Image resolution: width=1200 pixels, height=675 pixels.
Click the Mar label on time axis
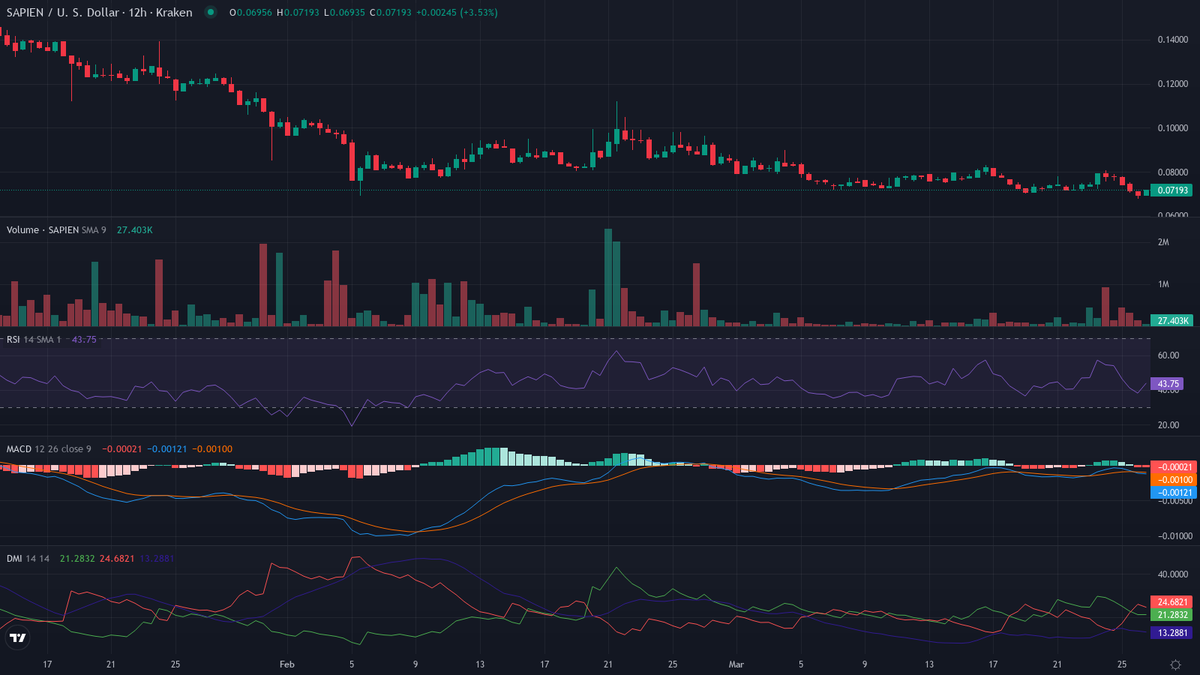(x=737, y=664)
